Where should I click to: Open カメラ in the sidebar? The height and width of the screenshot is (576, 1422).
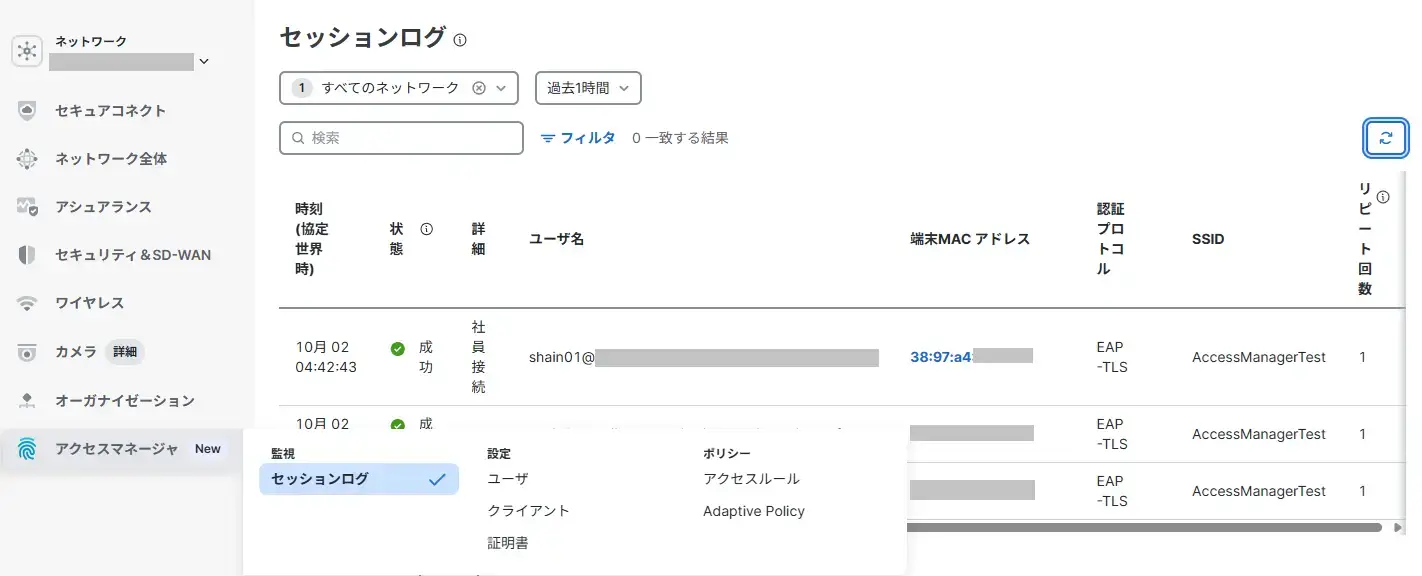[76, 352]
